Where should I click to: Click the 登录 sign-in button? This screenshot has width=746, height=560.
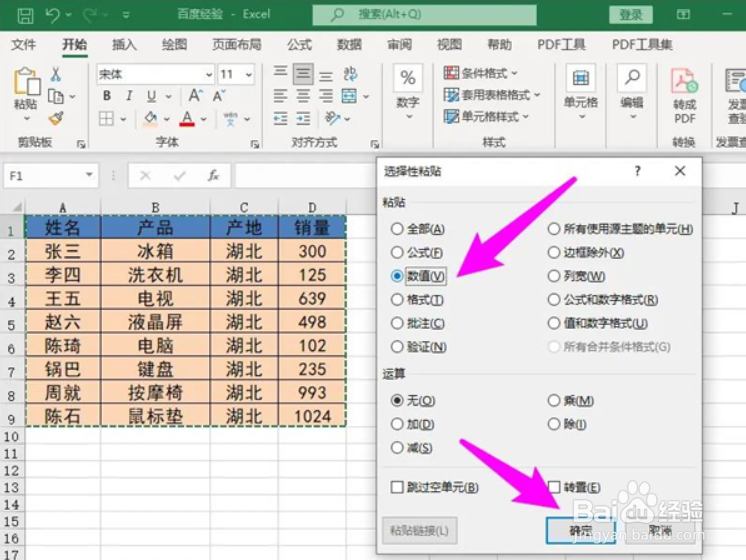pos(630,15)
